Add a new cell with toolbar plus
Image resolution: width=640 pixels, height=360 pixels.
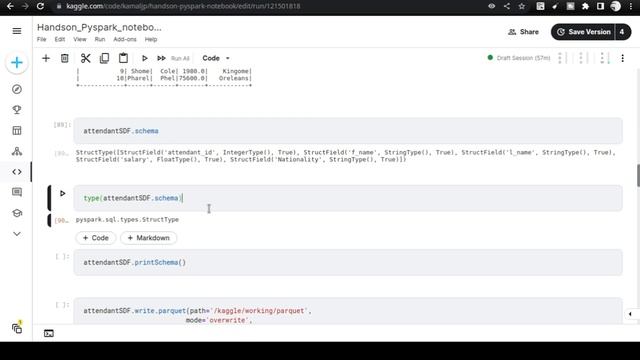click(46, 58)
